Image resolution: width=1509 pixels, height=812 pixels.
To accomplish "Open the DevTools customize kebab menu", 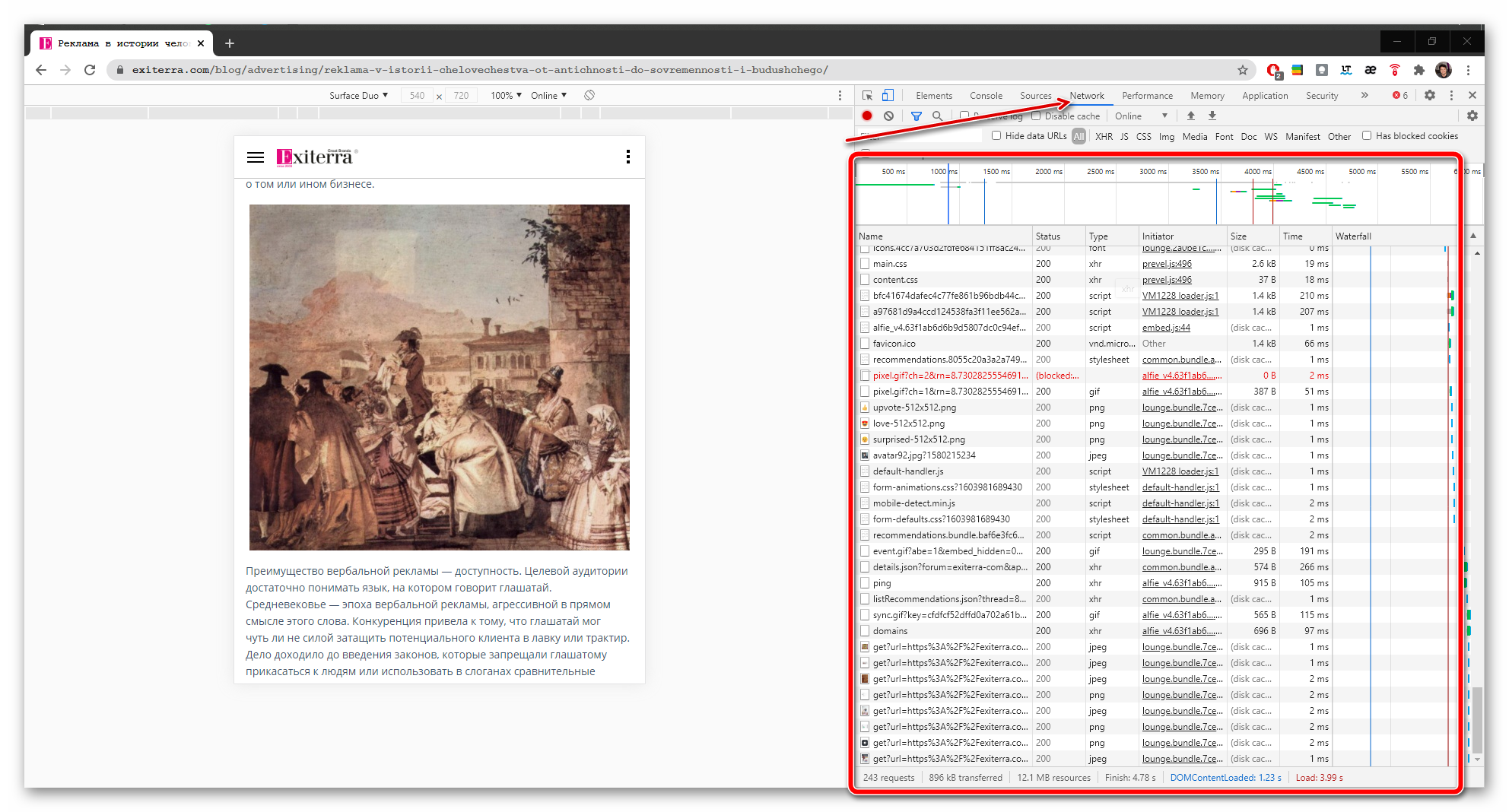I will click(x=1451, y=95).
